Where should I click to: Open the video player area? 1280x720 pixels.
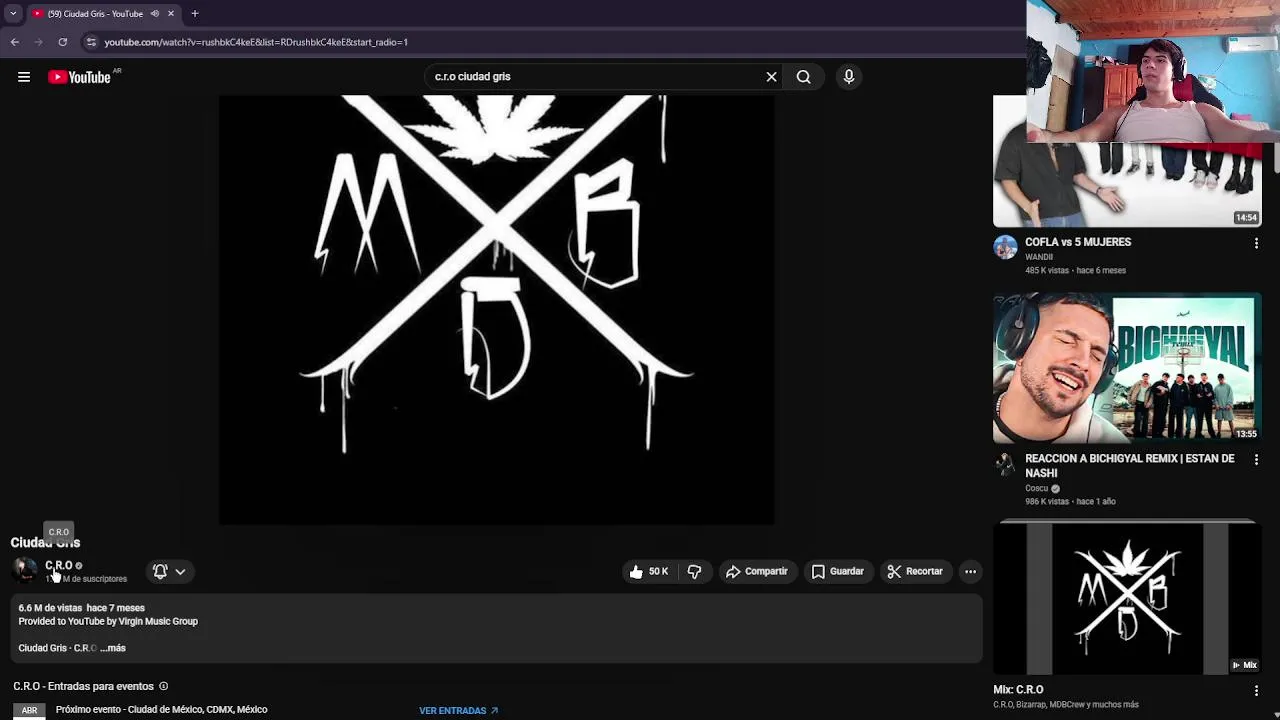(496, 310)
